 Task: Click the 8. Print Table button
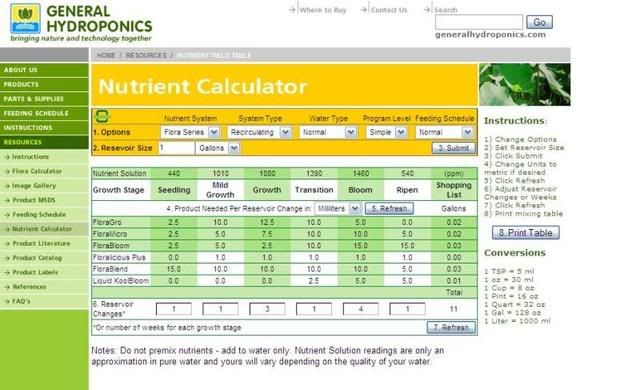tap(525, 233)
